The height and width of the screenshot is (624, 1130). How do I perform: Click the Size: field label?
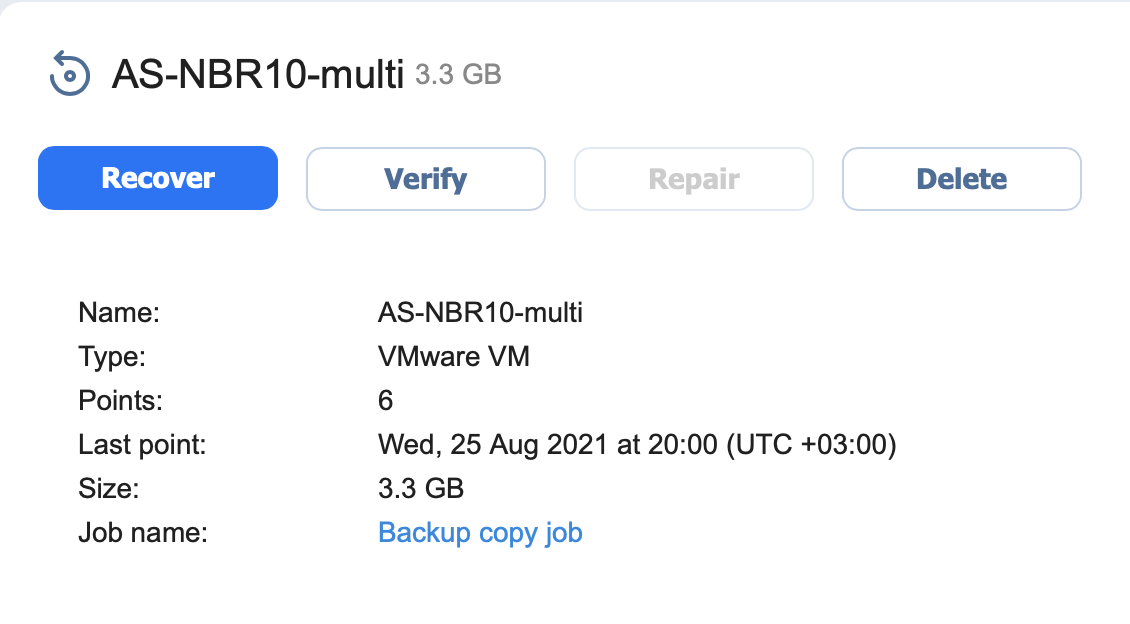click(x=109, y=489)
